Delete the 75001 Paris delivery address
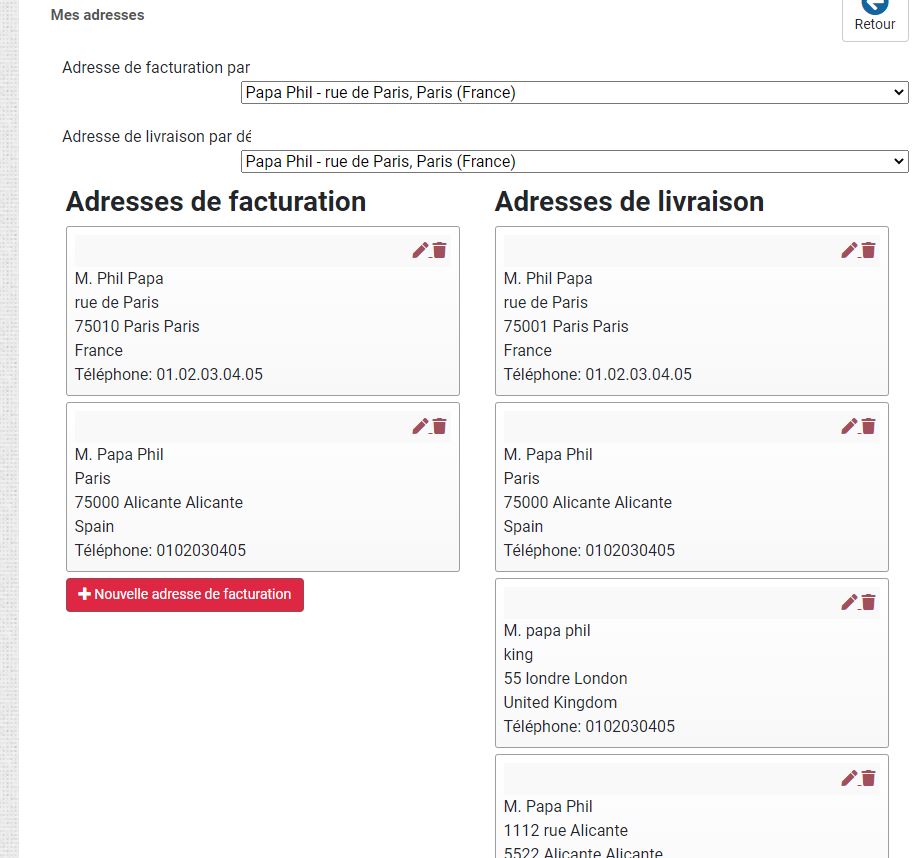 click(869, 250)
